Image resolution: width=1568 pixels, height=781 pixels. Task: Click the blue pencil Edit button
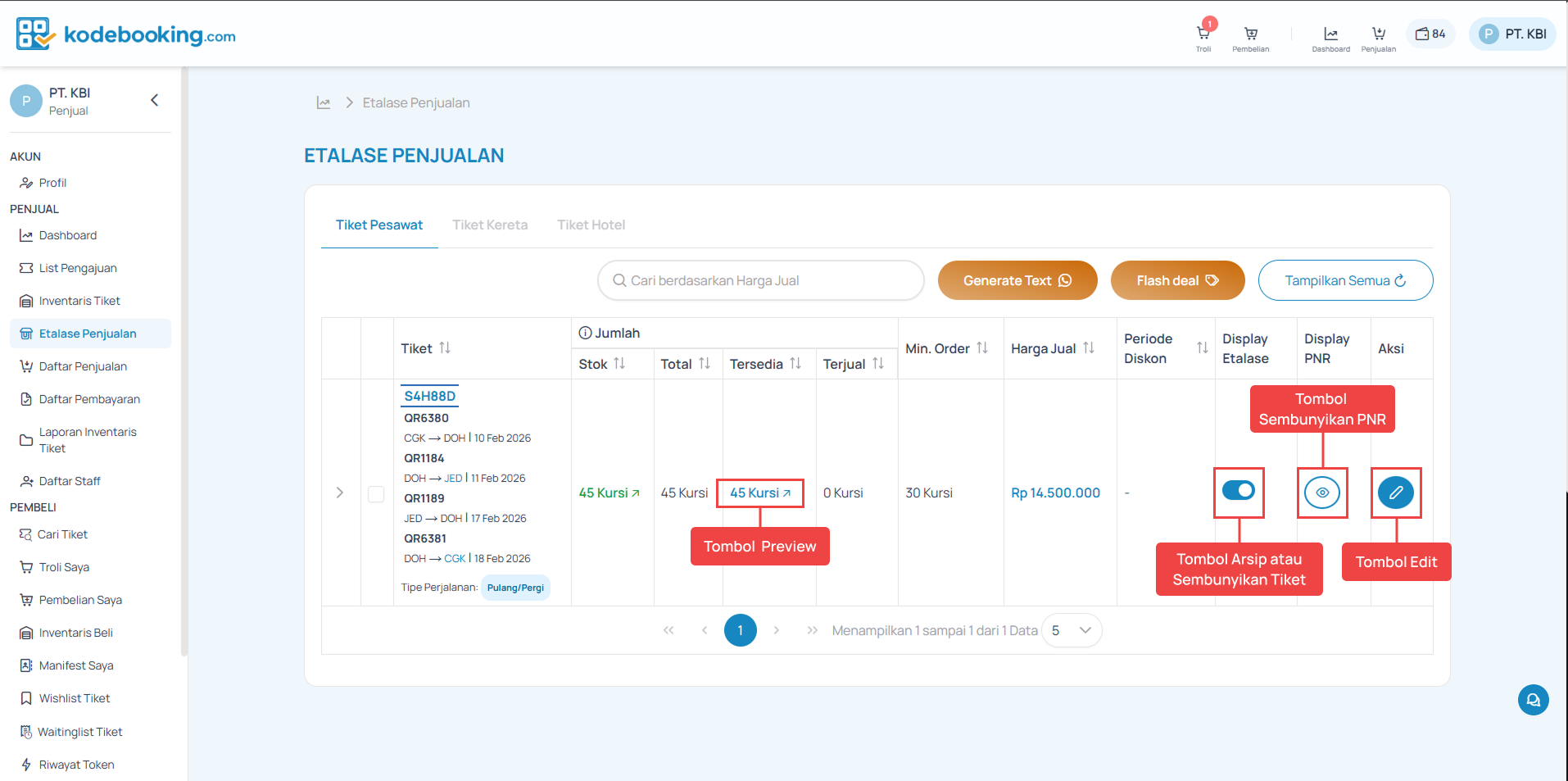point(1395,493)
